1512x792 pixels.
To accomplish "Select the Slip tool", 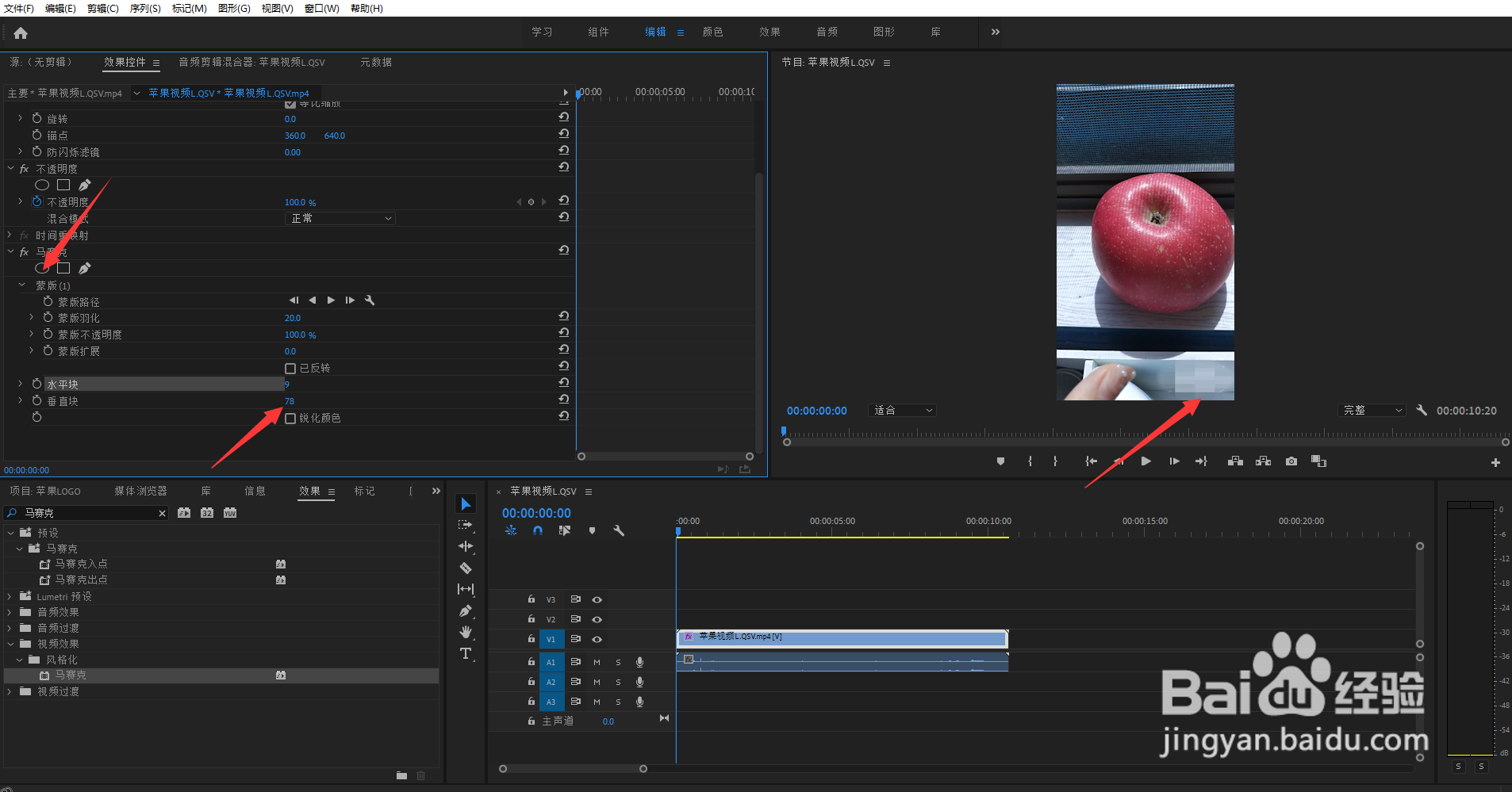I will coord(466,589).
